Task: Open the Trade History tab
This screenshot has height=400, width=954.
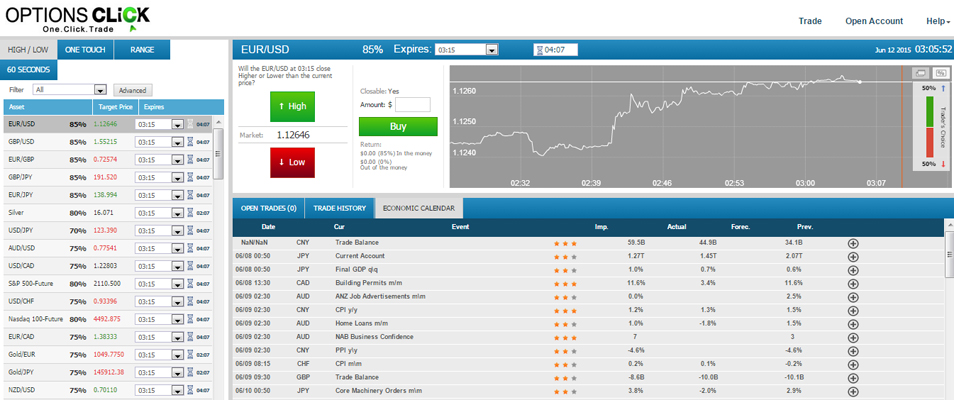Action: pyautogui.click(x=339, y=208)
